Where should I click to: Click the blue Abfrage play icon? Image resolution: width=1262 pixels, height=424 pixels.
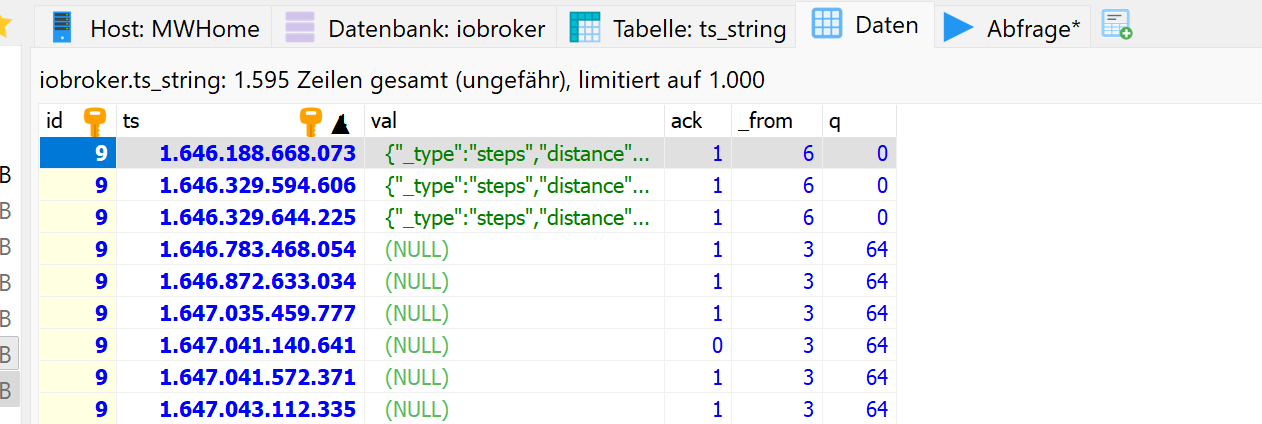tap(959, 28)
